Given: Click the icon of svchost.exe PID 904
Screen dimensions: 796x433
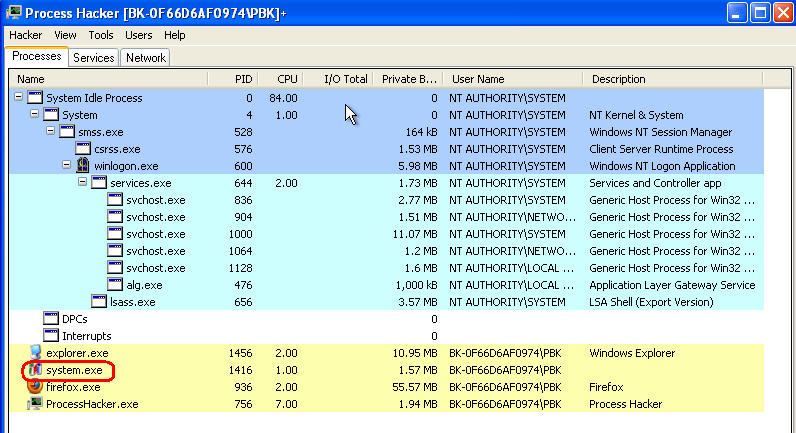Looking at the screenshot, I should pos(115,217).
